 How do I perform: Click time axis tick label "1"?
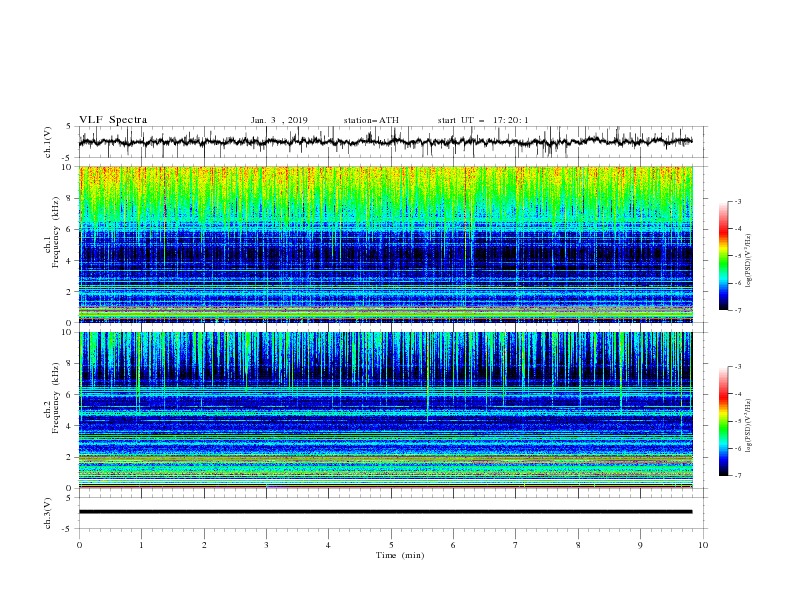[x=141, y=545]
